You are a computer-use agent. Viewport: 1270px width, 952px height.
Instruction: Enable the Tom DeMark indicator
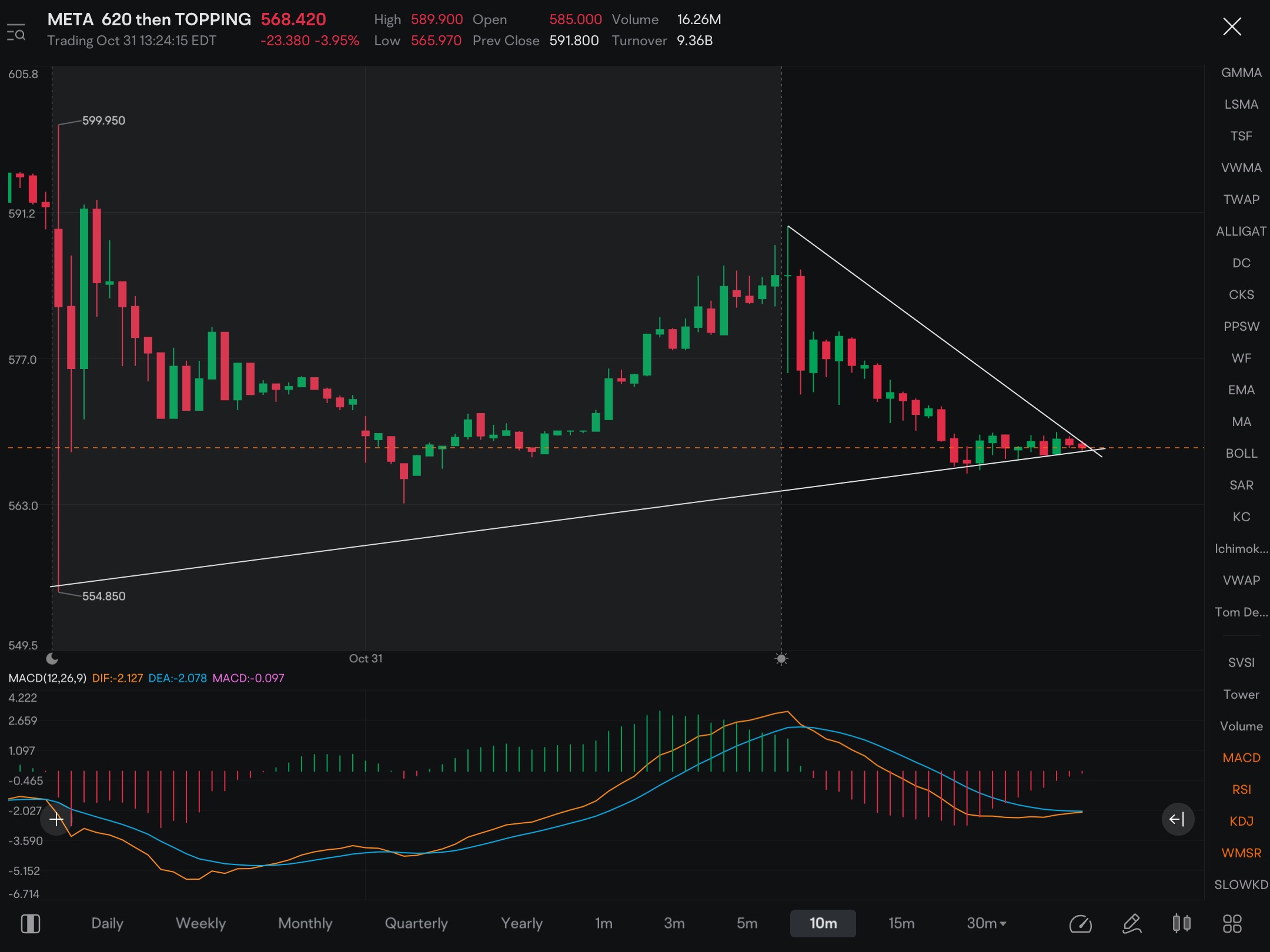point(1241,612)
